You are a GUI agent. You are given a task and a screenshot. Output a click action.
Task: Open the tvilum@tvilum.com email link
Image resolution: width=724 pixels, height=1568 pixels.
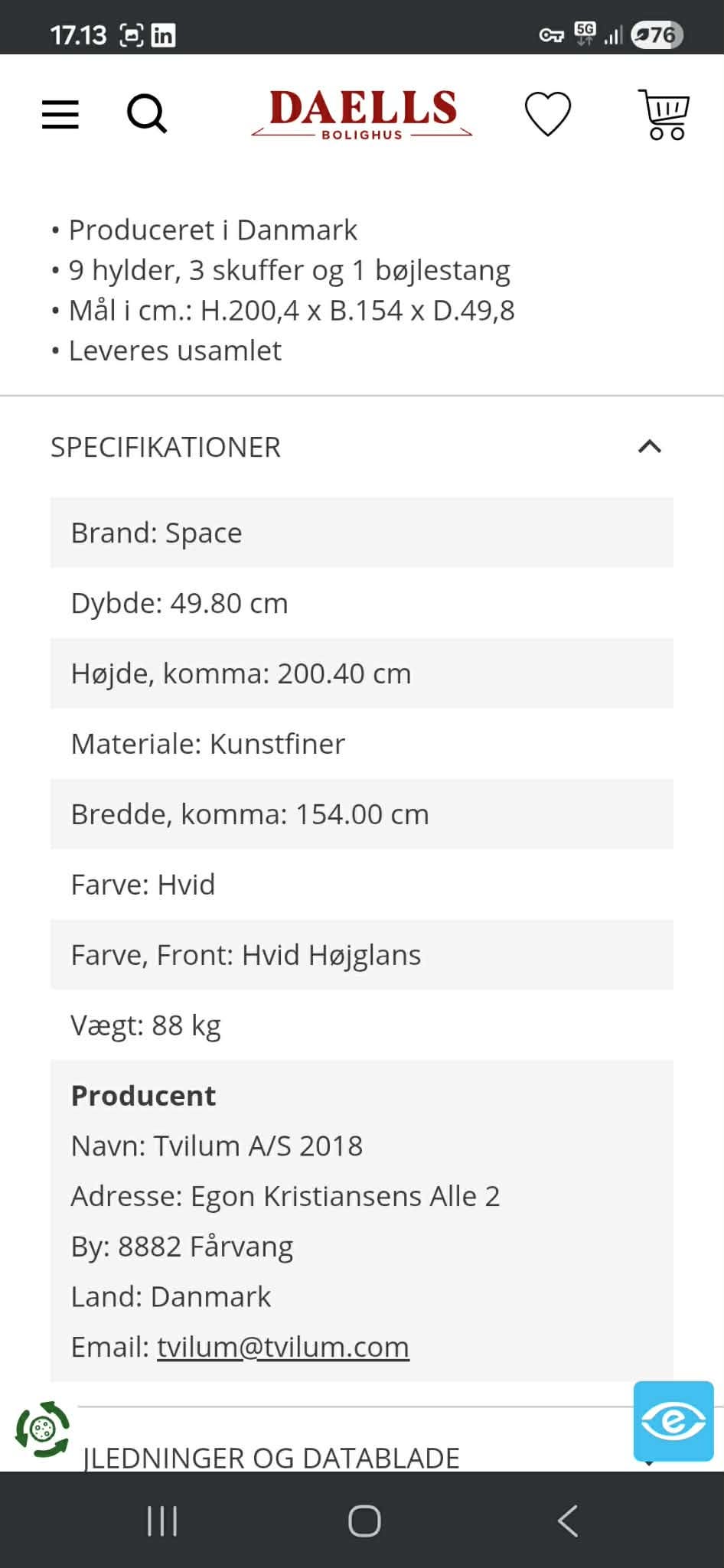(282, 1347)
